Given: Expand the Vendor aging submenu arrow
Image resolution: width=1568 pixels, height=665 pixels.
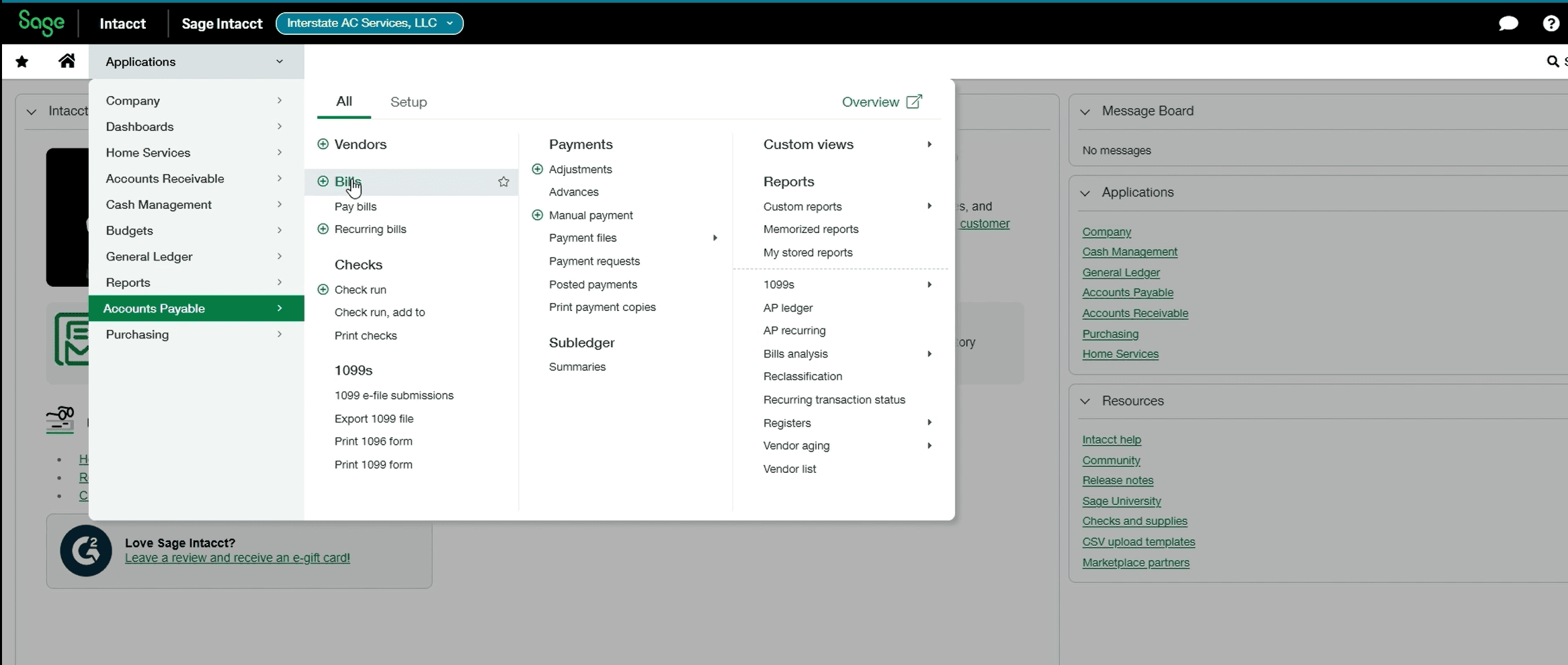Looking at the screenshot, I should pos(930,446).
